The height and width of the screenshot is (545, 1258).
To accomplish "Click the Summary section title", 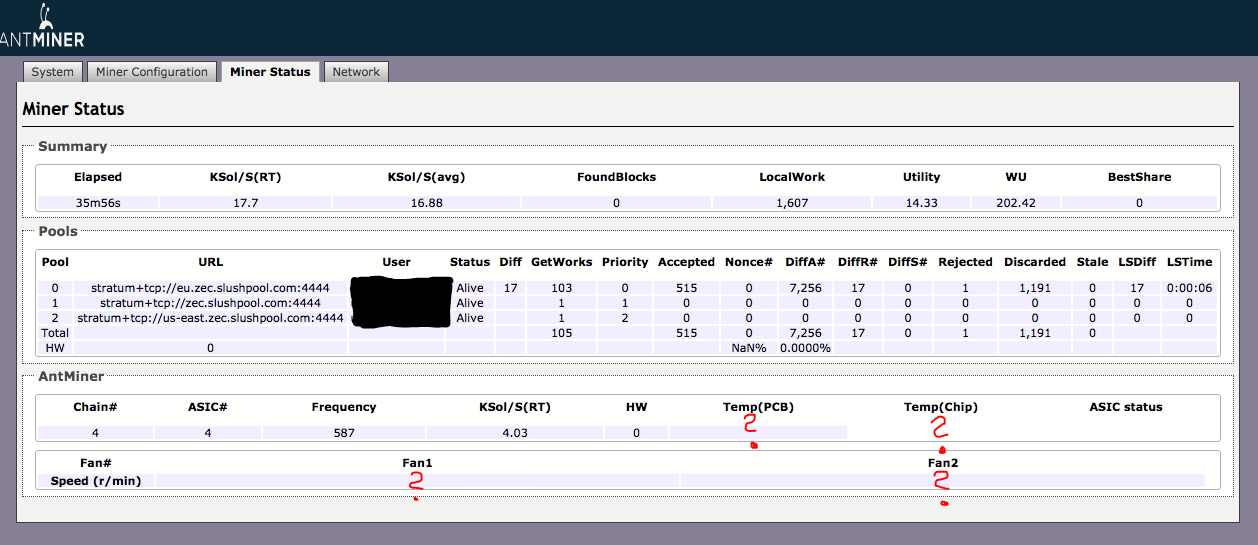I will (x=72, y=146).
